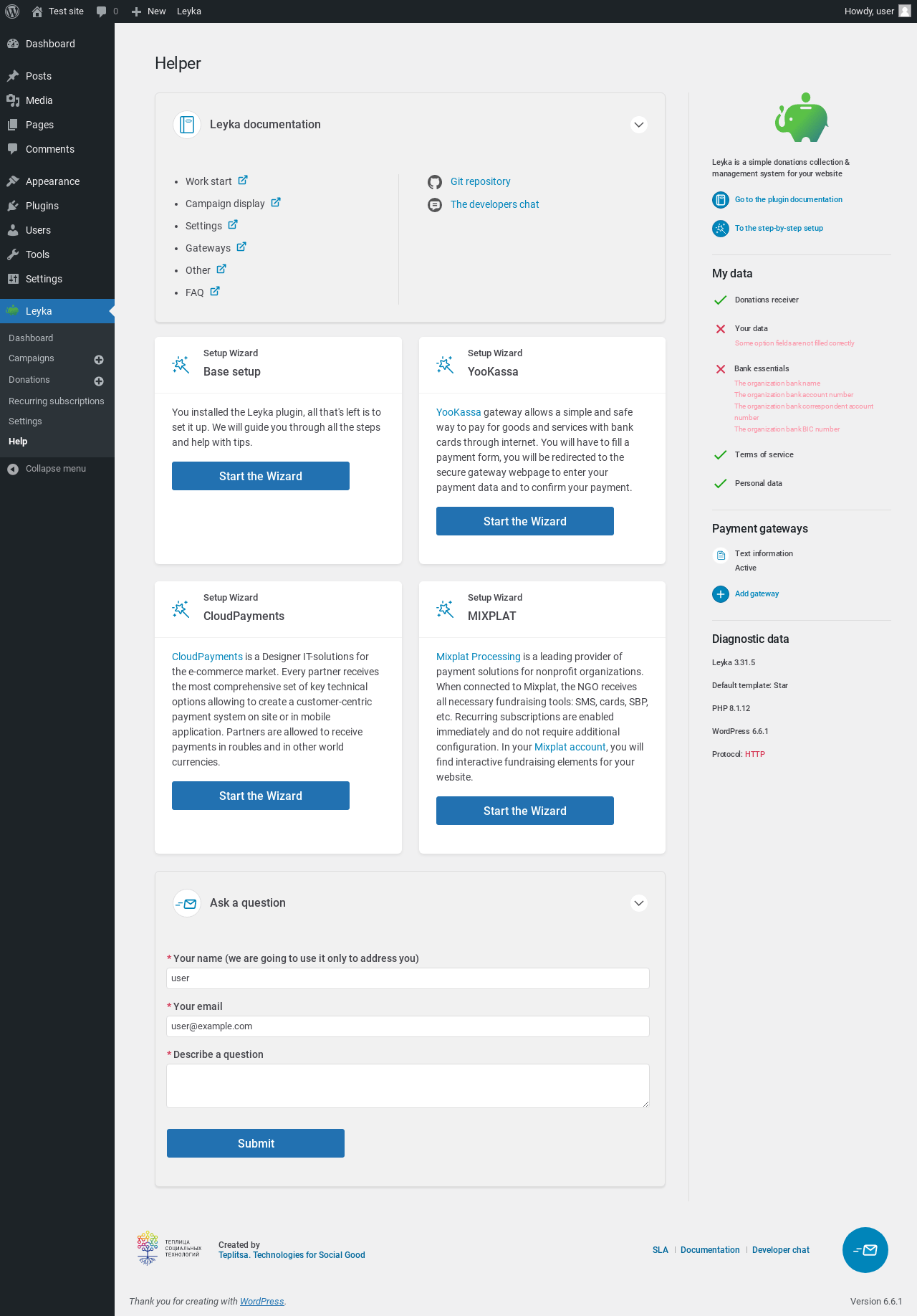Click the Teplitsa logo in the footer

(x=169, y=1248)
